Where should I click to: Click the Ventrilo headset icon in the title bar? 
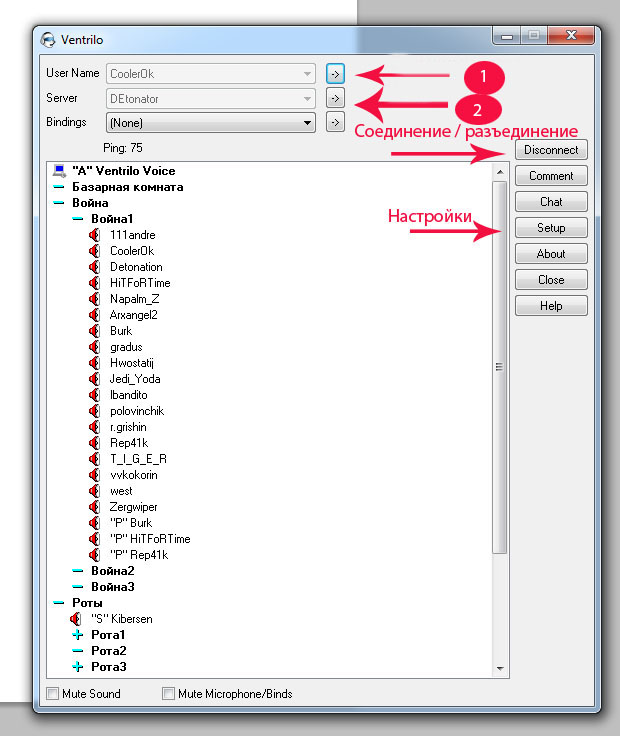tap(48, 40)
